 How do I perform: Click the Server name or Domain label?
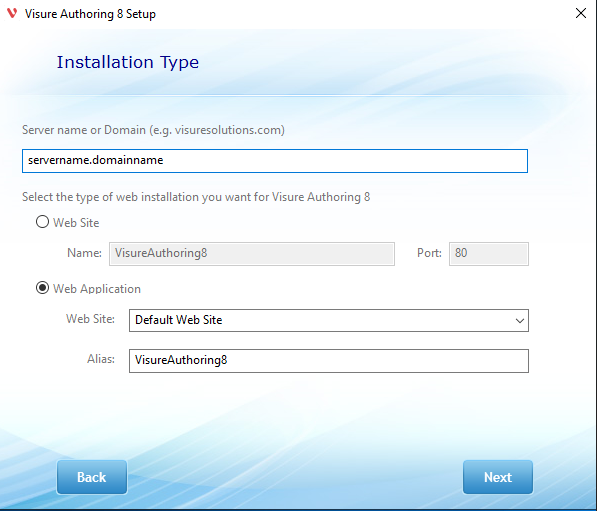[x=153, y=130]
